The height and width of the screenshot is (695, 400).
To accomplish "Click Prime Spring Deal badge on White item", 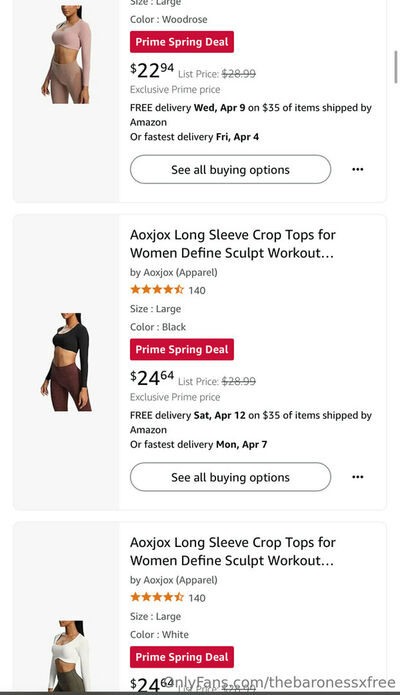I will (182, 657).
